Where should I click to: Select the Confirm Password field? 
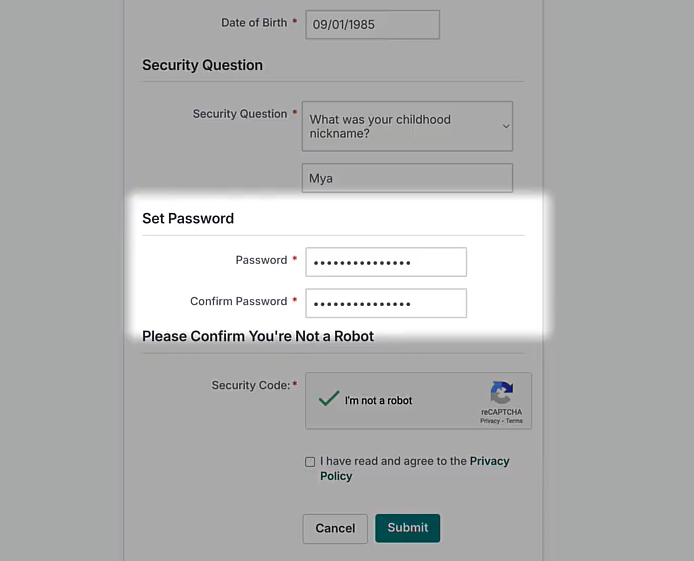click(386, 303)
